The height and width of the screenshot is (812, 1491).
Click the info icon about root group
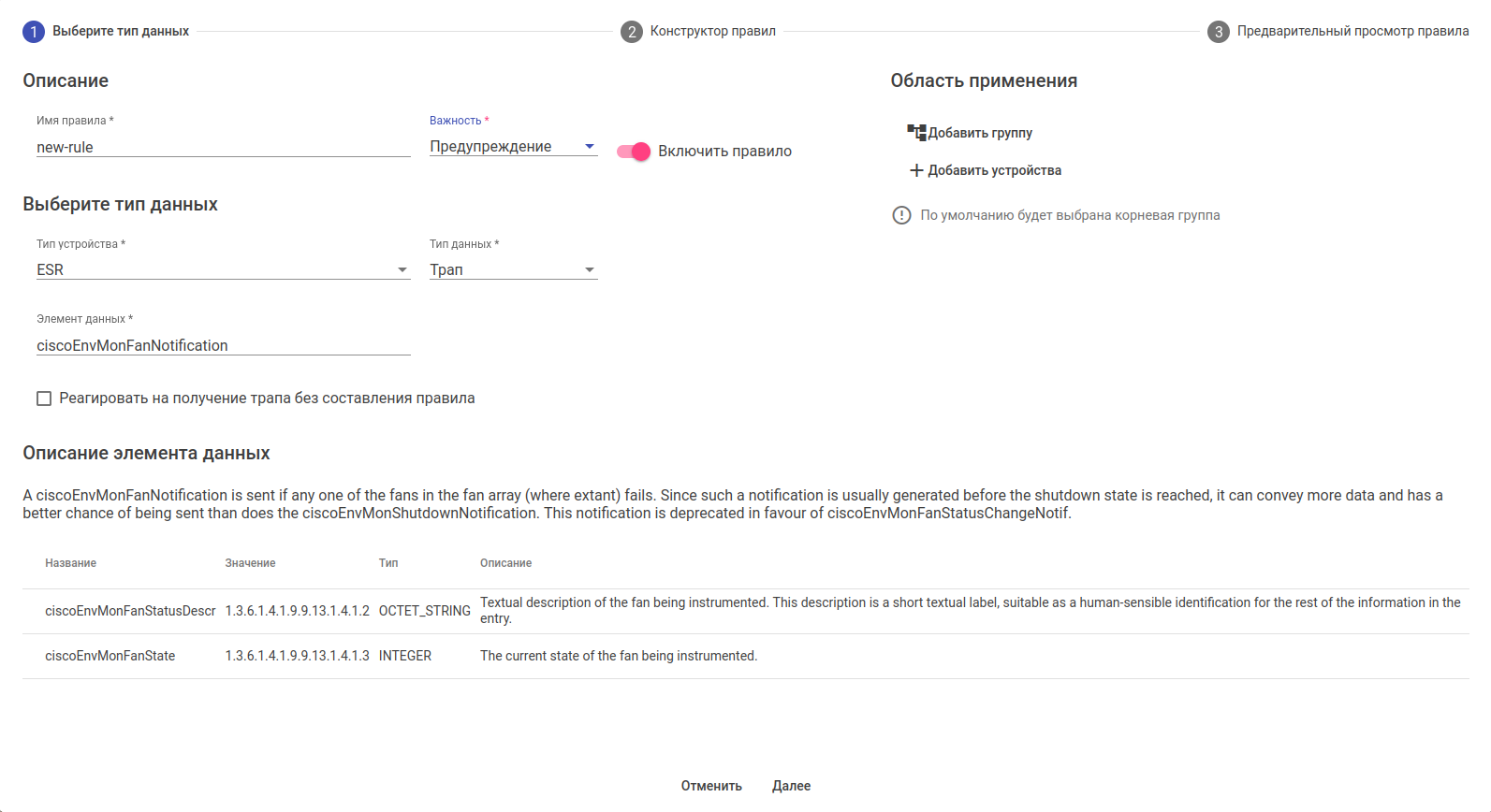tap(901, 215)
